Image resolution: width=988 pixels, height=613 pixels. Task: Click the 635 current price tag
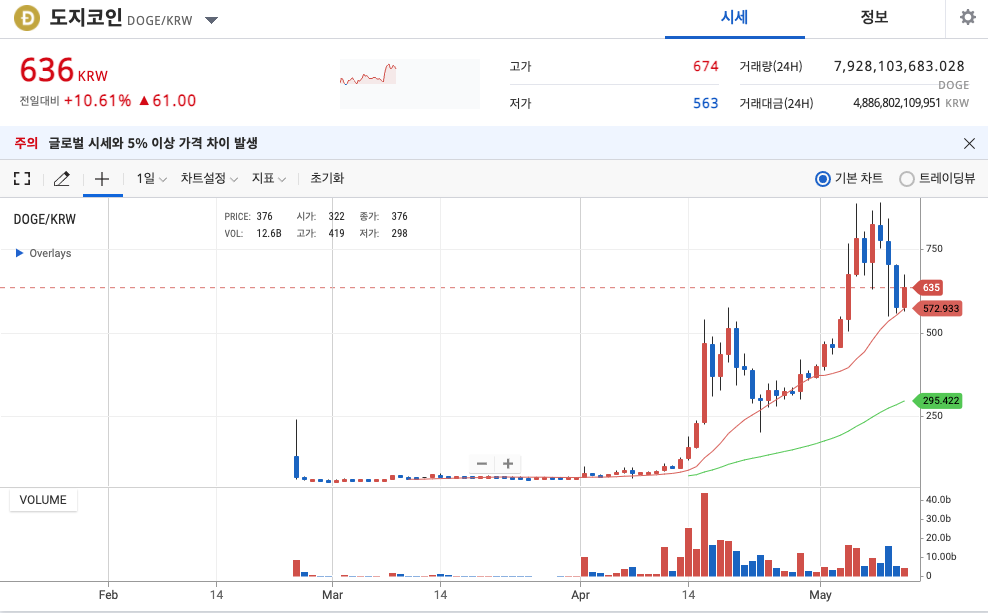(930, 287)
